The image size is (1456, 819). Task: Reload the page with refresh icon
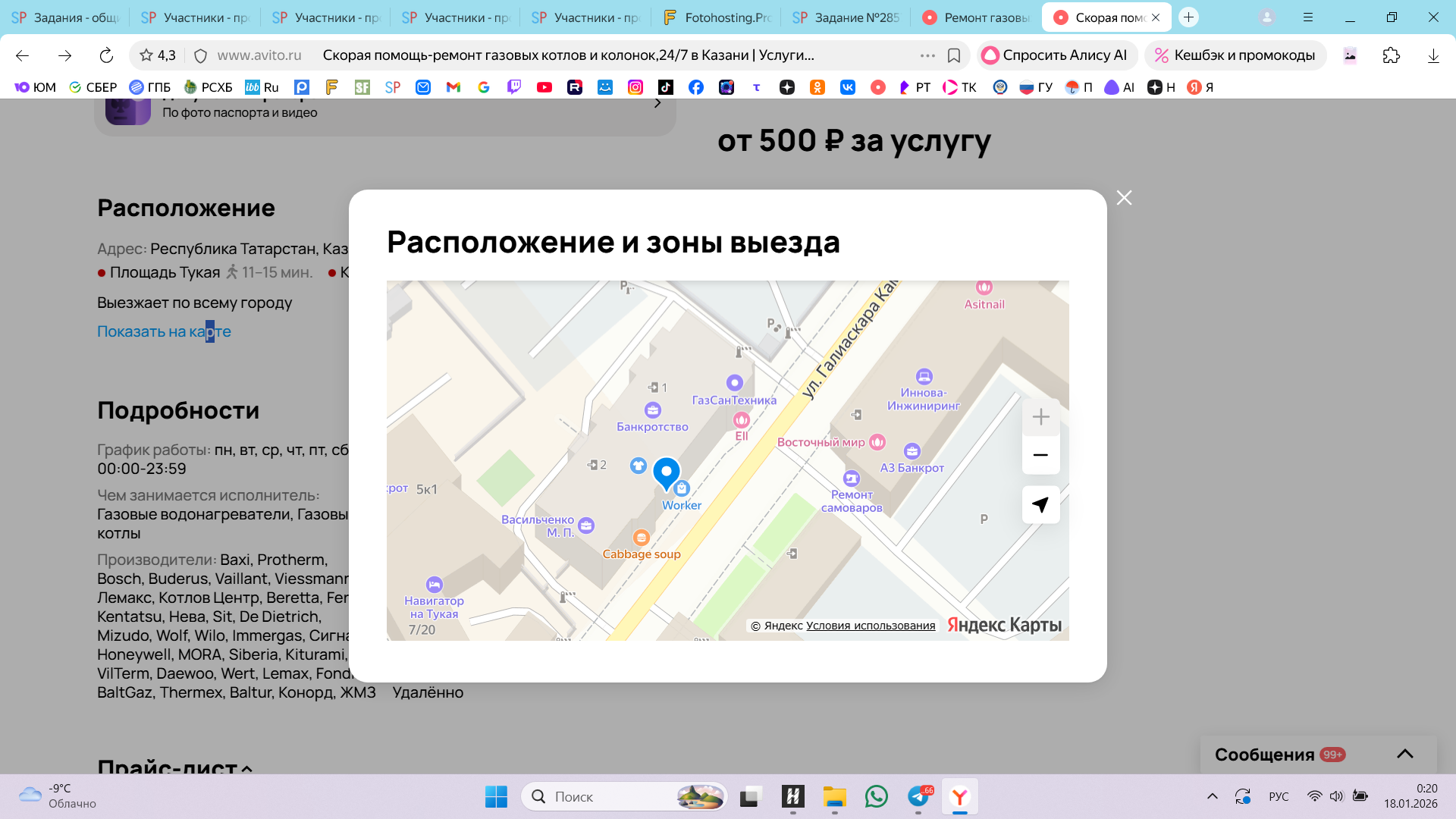pyautogui.click(x=106, y=55)
